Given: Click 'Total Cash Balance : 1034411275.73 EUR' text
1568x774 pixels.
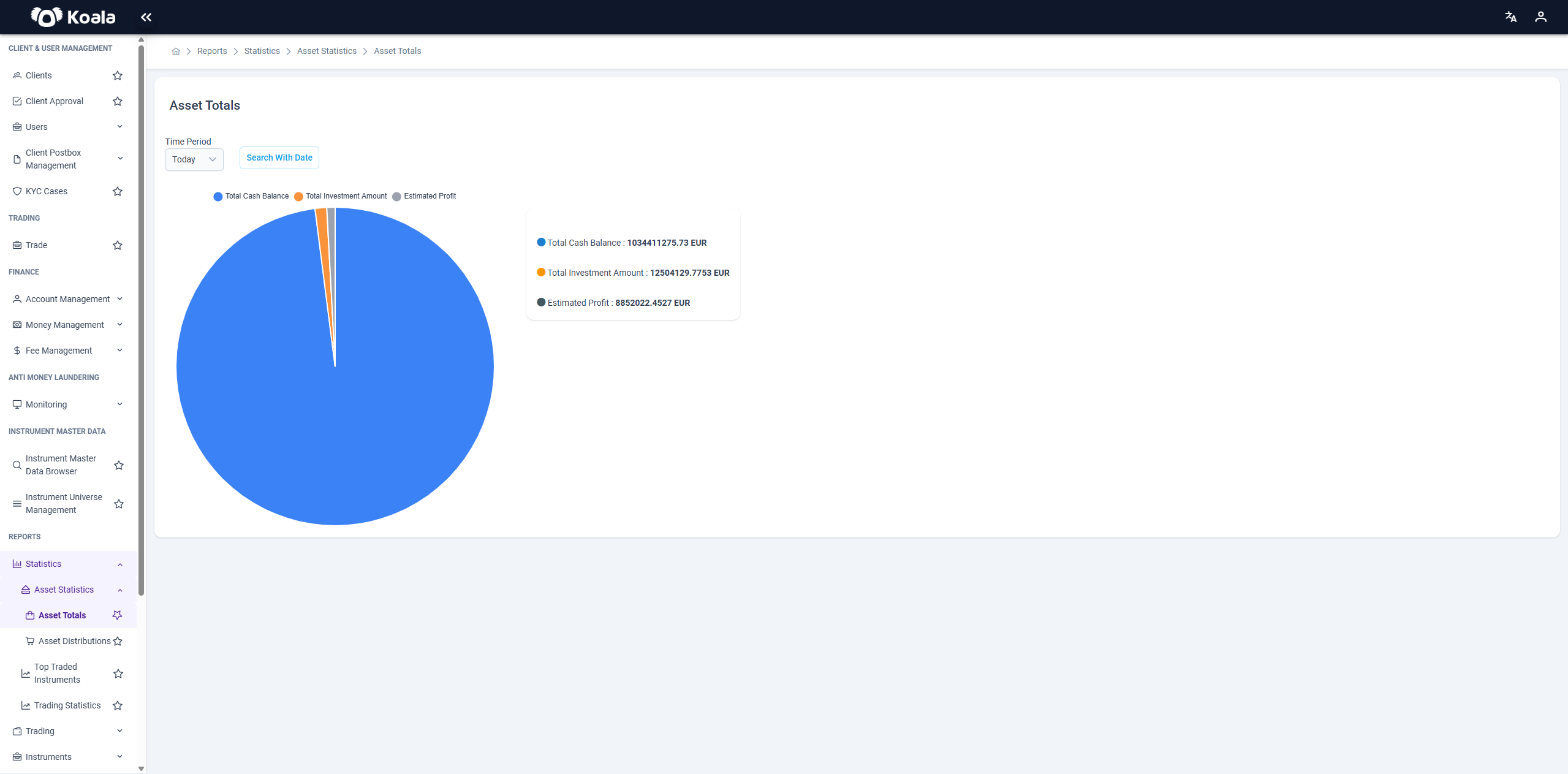Looking at the screenshot, I should pyautogui.click(x=627, y=243).
